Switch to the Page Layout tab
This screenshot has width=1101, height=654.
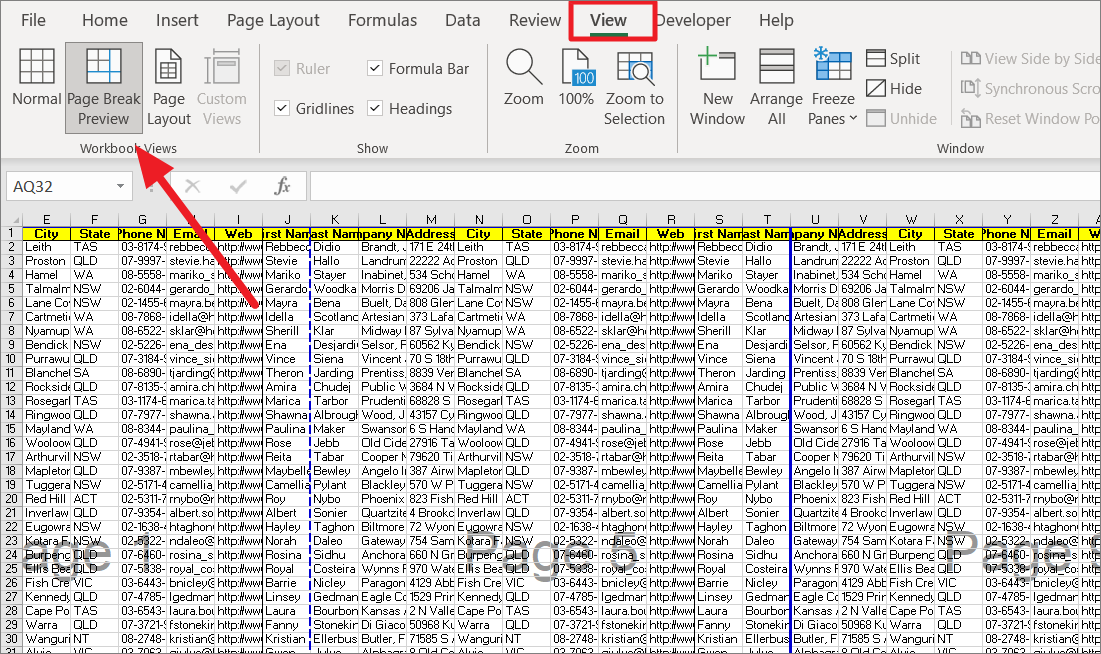tap(273, 20)
